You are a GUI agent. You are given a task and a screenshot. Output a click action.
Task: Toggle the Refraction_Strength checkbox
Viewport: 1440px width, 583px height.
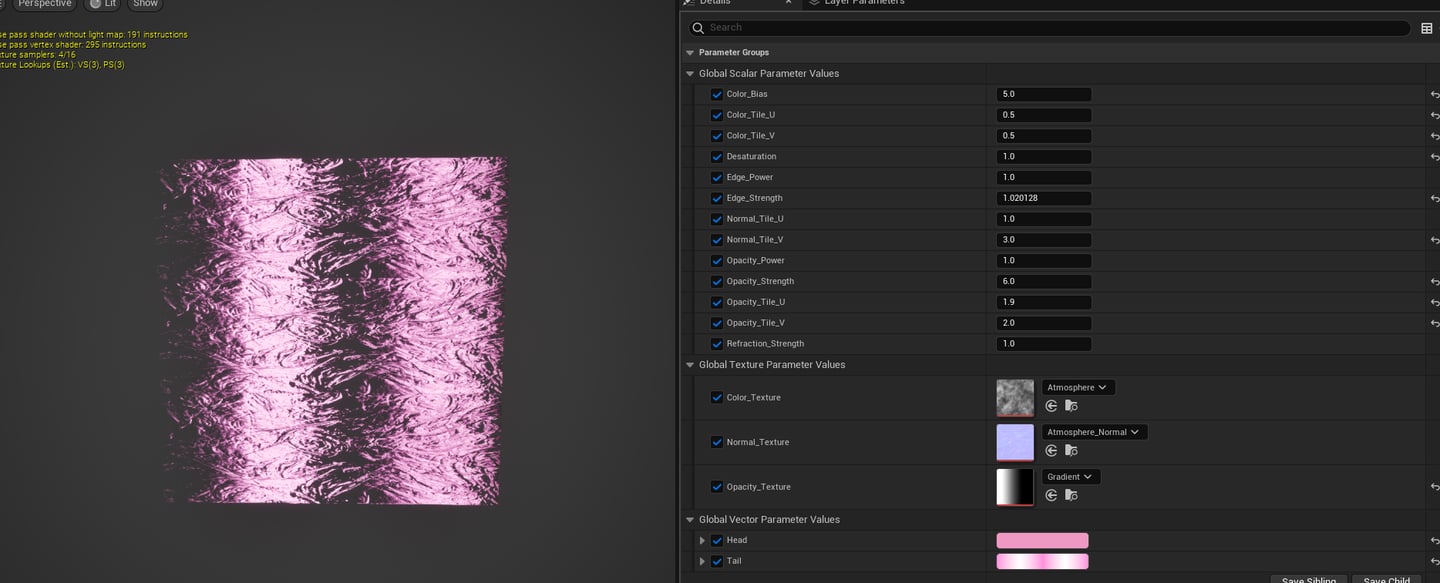click(x=716, y=344)
